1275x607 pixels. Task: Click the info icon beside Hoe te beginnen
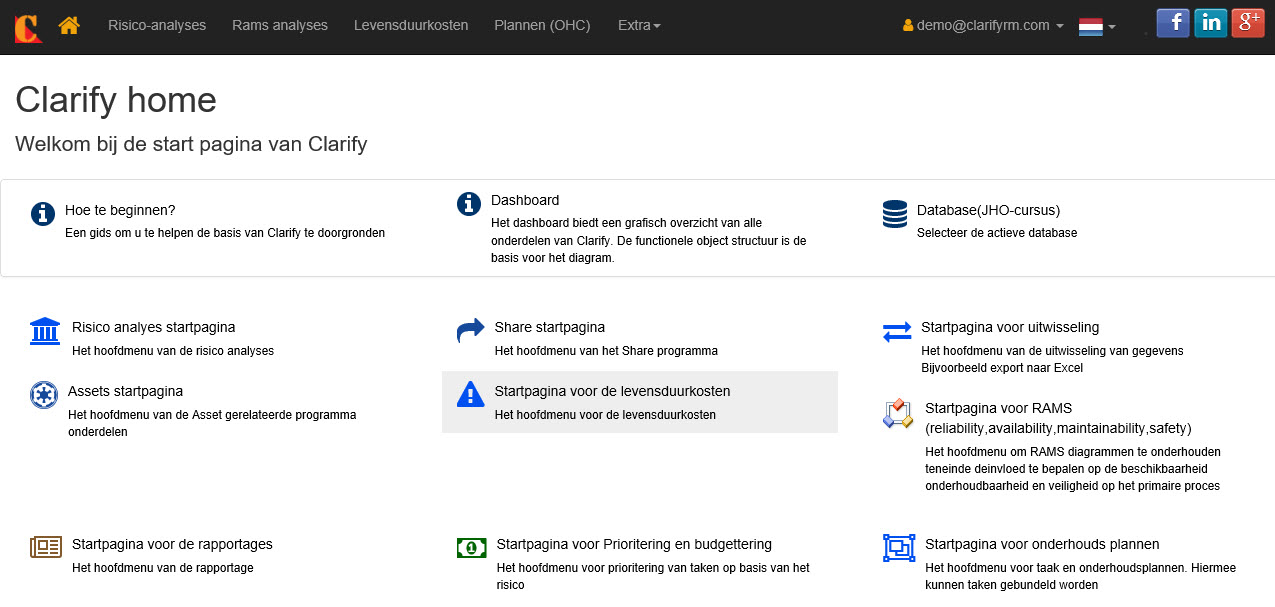point(43,214)
